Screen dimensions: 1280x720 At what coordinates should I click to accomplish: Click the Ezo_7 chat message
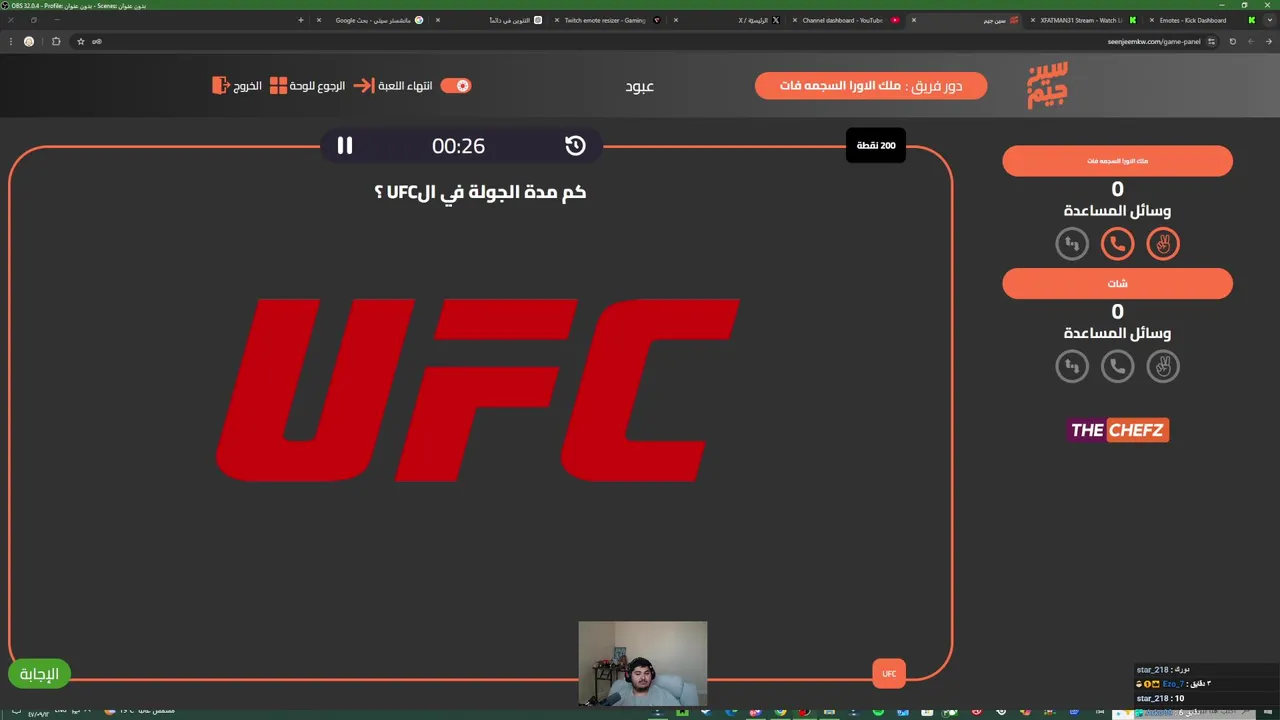point(1173,684)
